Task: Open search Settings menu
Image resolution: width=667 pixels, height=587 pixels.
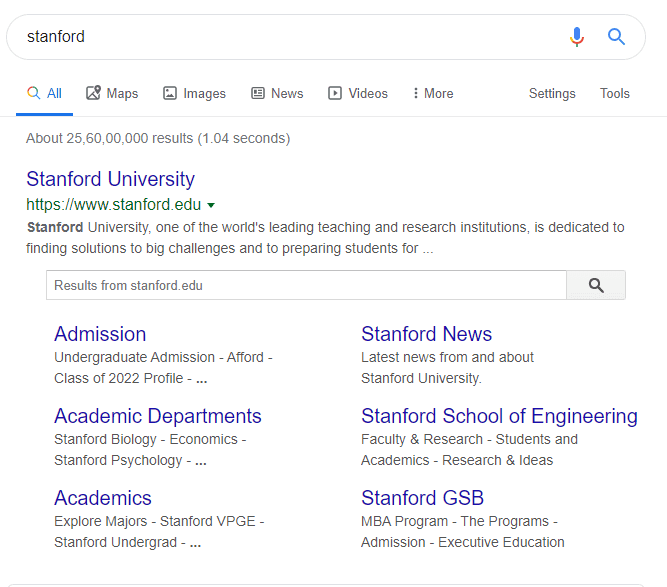Action: [x=552, y=93]
